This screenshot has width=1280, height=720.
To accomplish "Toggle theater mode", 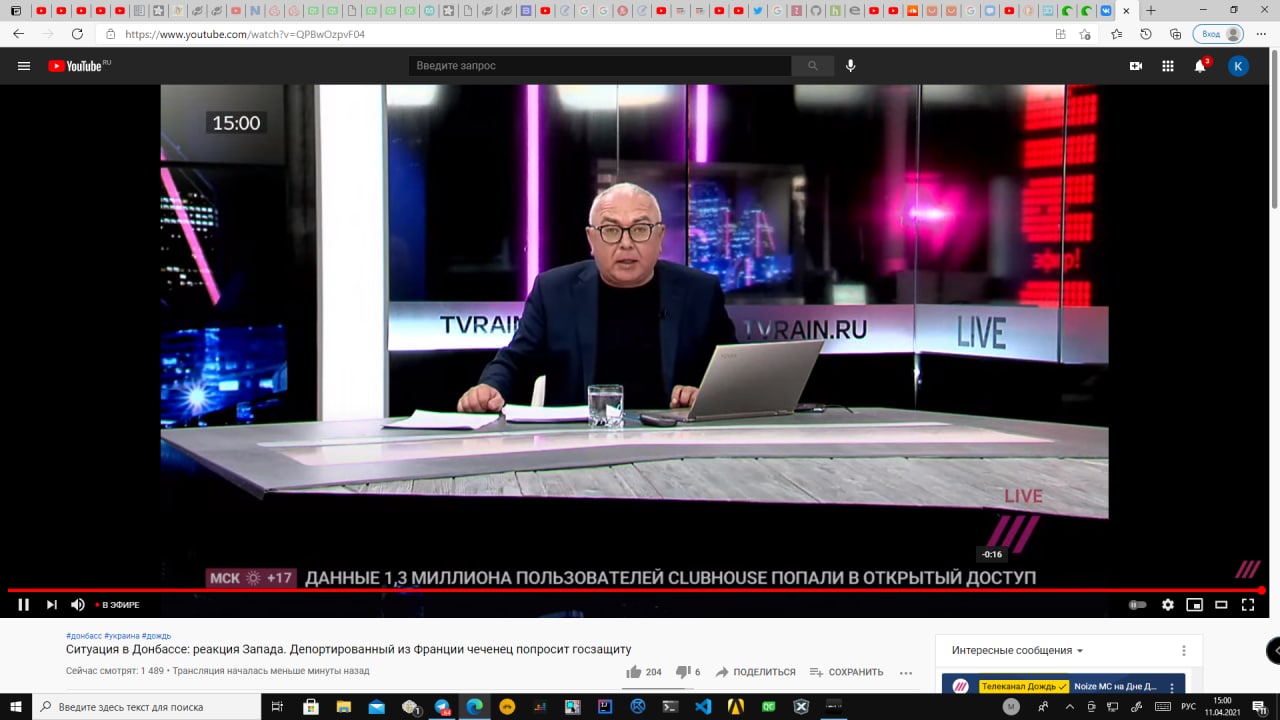I will click(1221, 605).
